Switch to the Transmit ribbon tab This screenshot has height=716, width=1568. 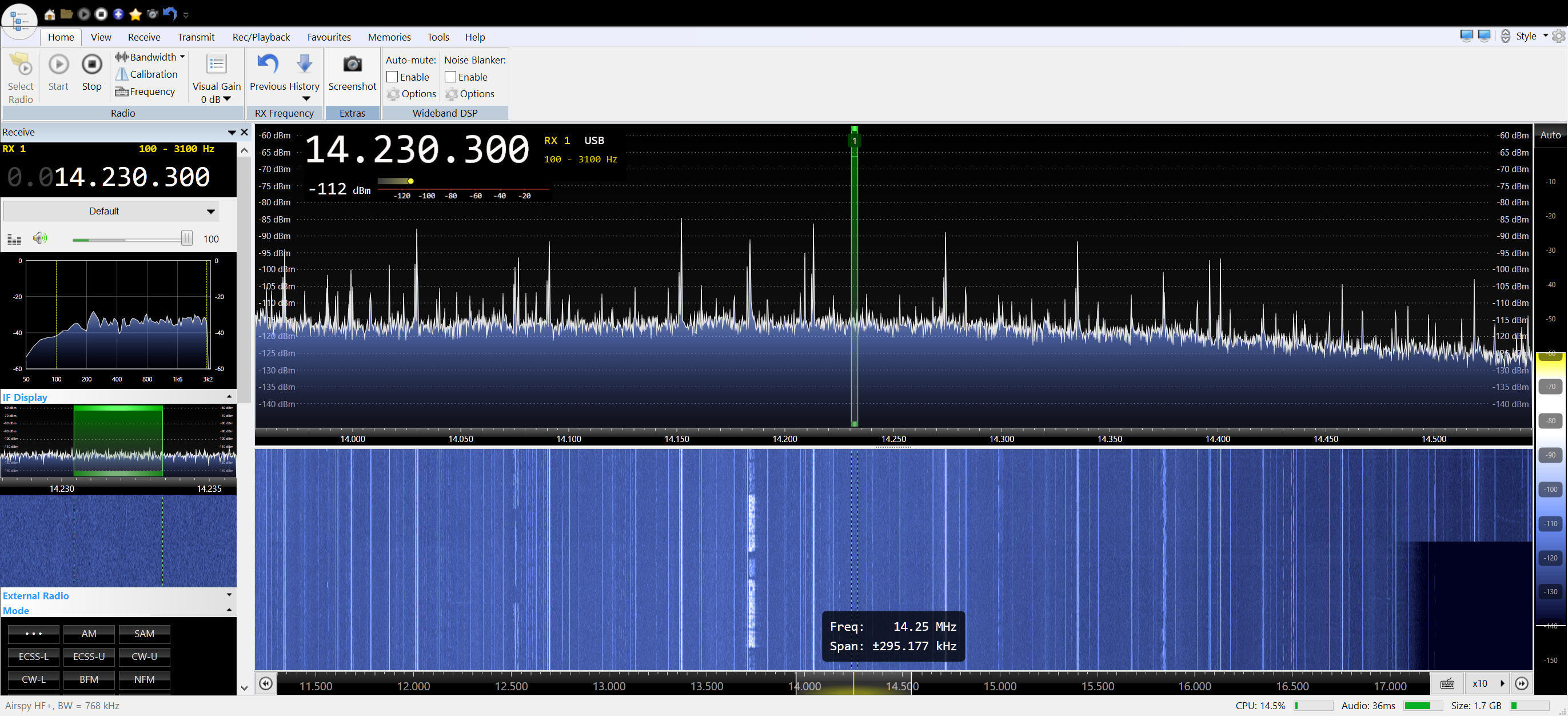tap(196, 37)
